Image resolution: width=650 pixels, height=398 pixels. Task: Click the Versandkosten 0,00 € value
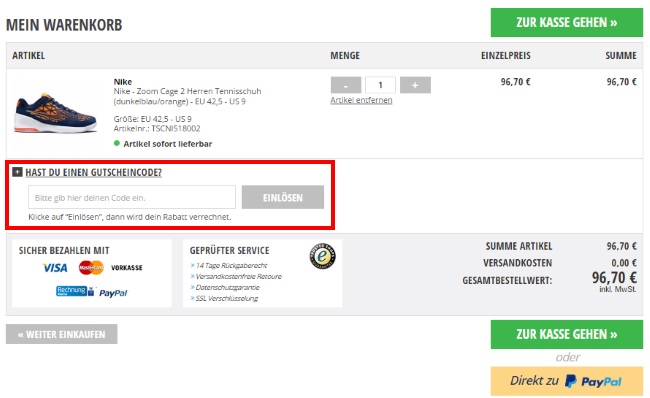(x=624, y=263)
